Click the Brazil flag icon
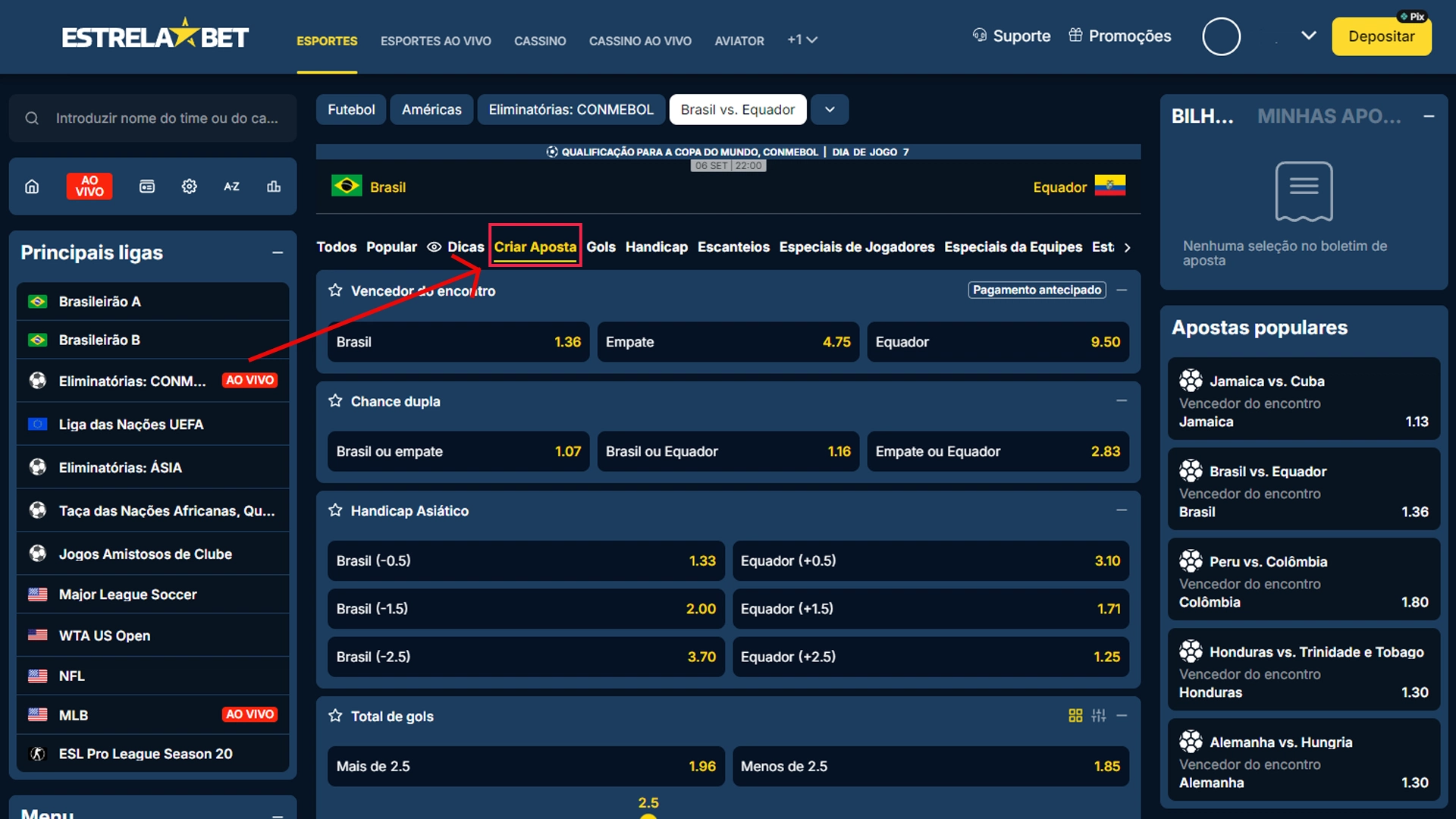 tap(347, 186)
